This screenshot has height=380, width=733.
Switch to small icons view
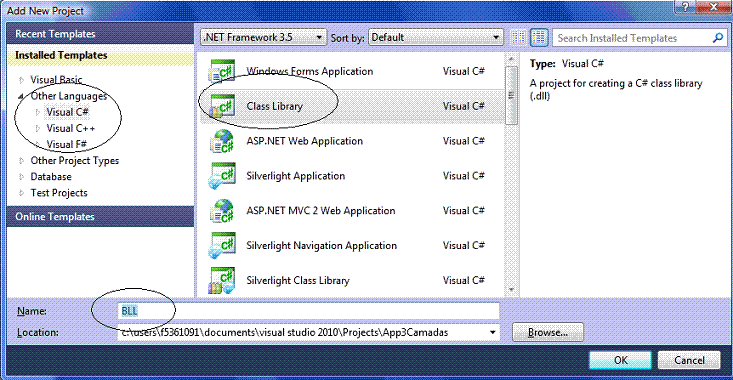tap(518, 37)
